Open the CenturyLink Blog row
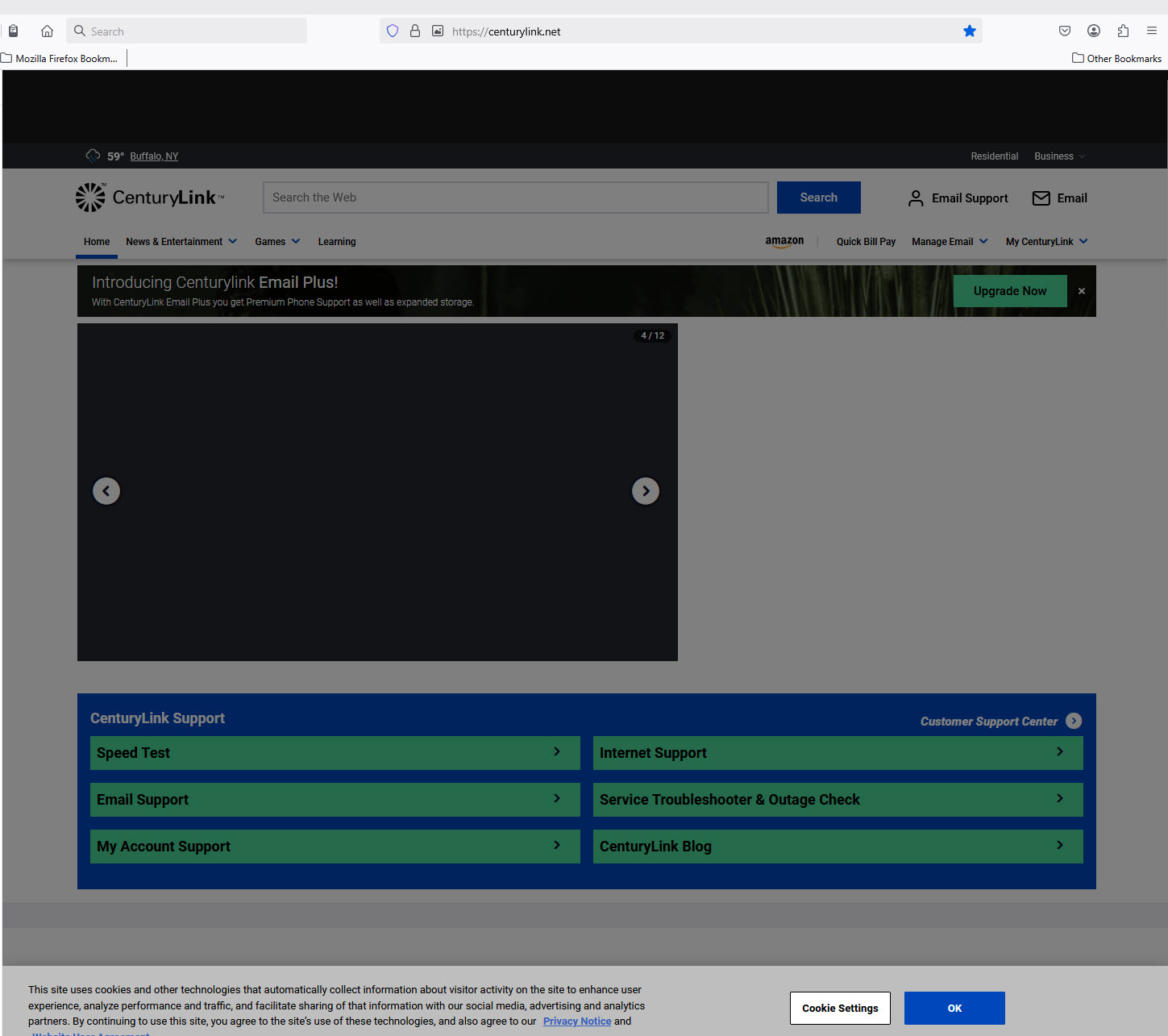Screen dimensions: 1168x1036 pos(838,847)
